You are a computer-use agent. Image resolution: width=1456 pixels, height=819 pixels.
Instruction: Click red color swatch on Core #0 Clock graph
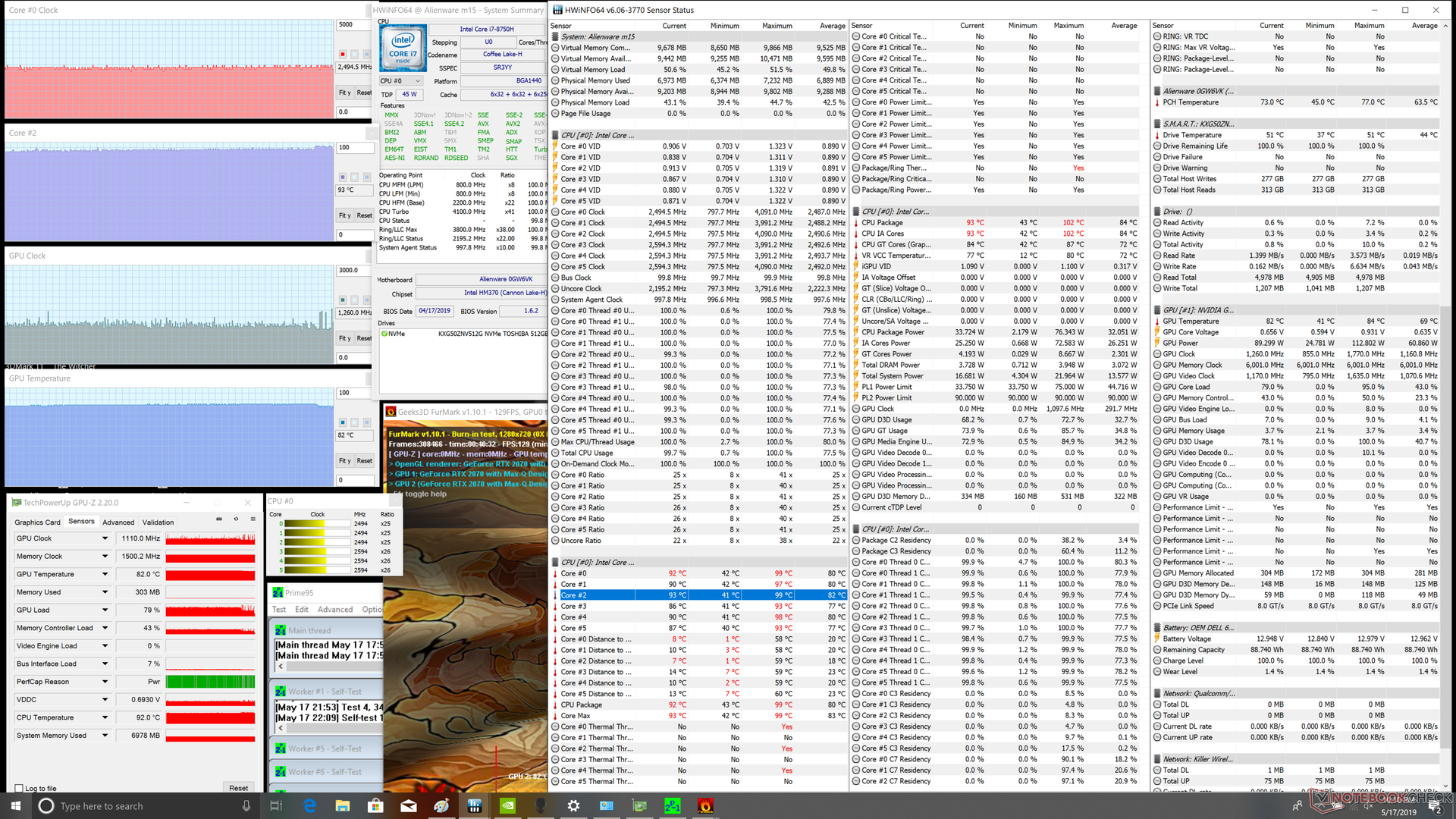click(x=343, y=55)
